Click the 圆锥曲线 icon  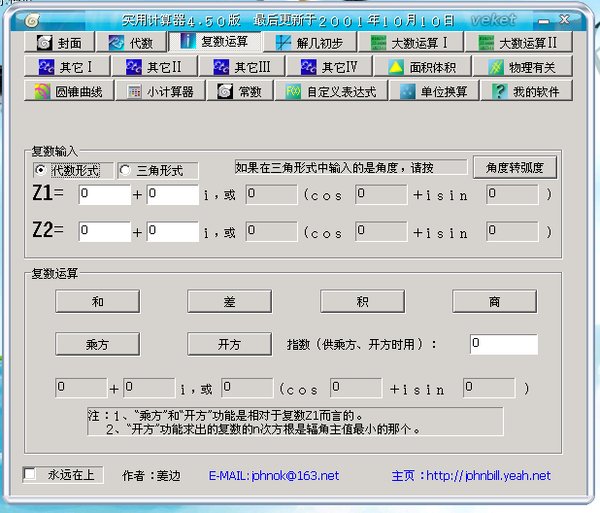[x=42, y=91]
